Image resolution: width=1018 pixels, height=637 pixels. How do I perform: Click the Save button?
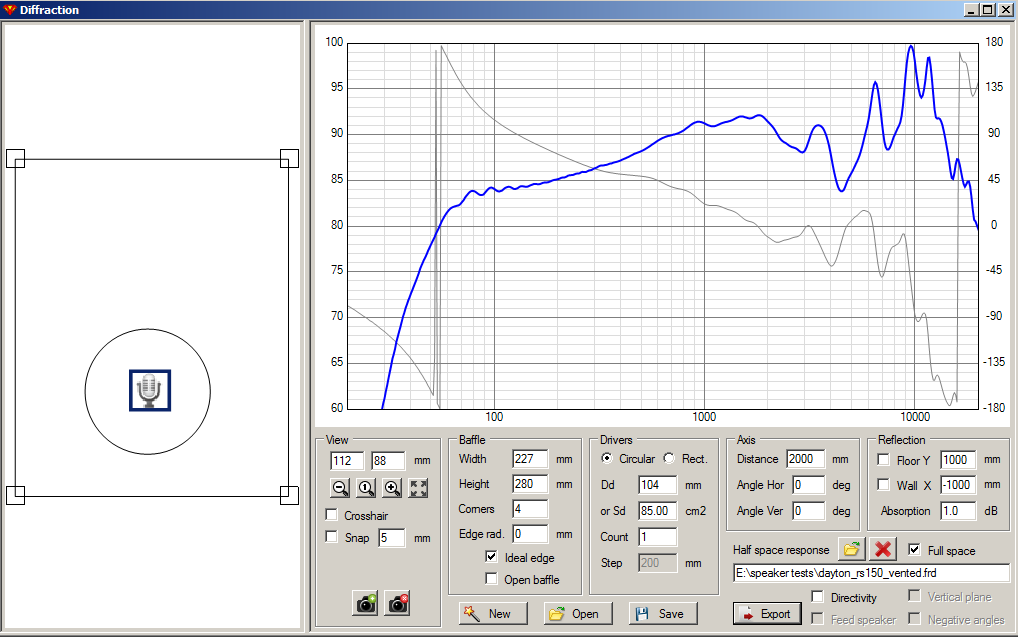coord(663,614)
